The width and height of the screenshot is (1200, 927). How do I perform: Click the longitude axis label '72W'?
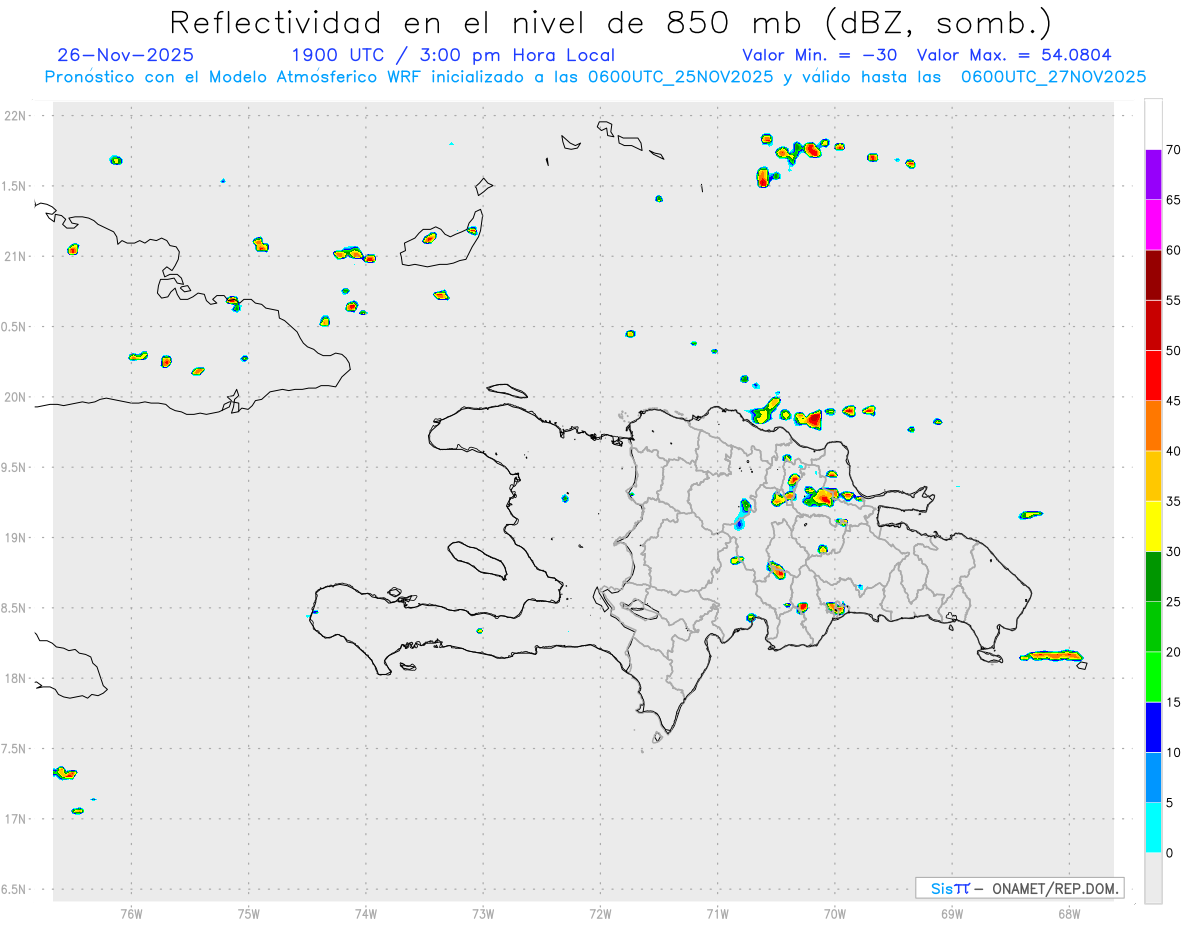point(600,913)
